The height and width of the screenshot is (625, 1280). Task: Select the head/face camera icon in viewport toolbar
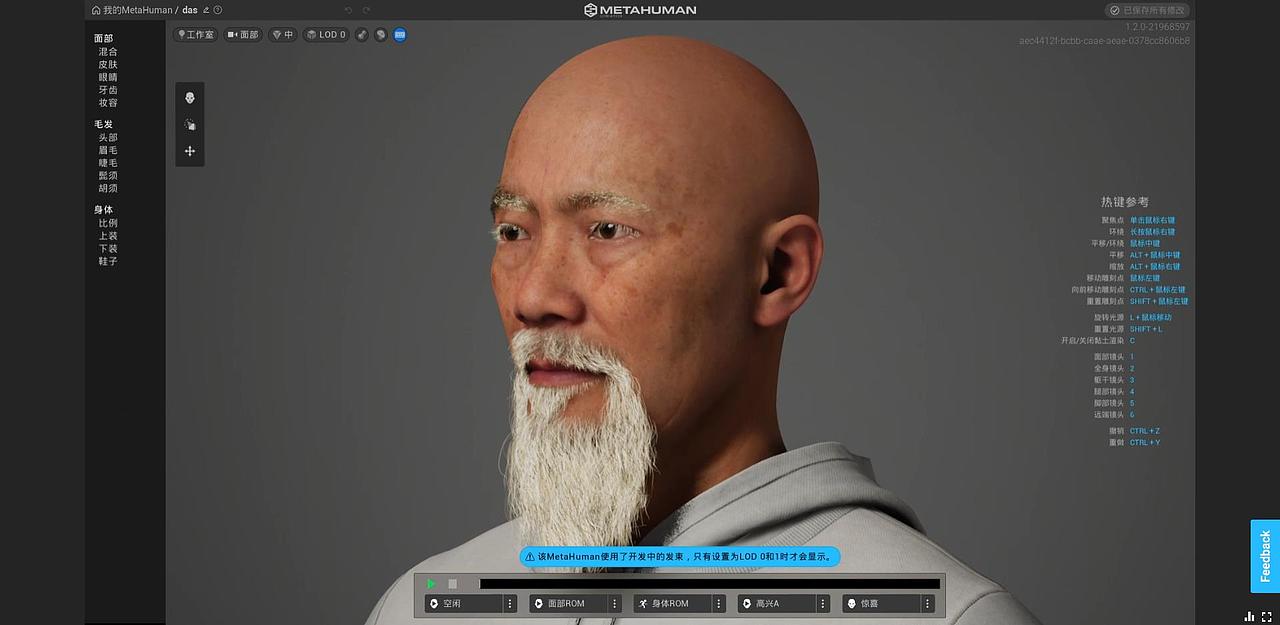click(x=190, y=97)
